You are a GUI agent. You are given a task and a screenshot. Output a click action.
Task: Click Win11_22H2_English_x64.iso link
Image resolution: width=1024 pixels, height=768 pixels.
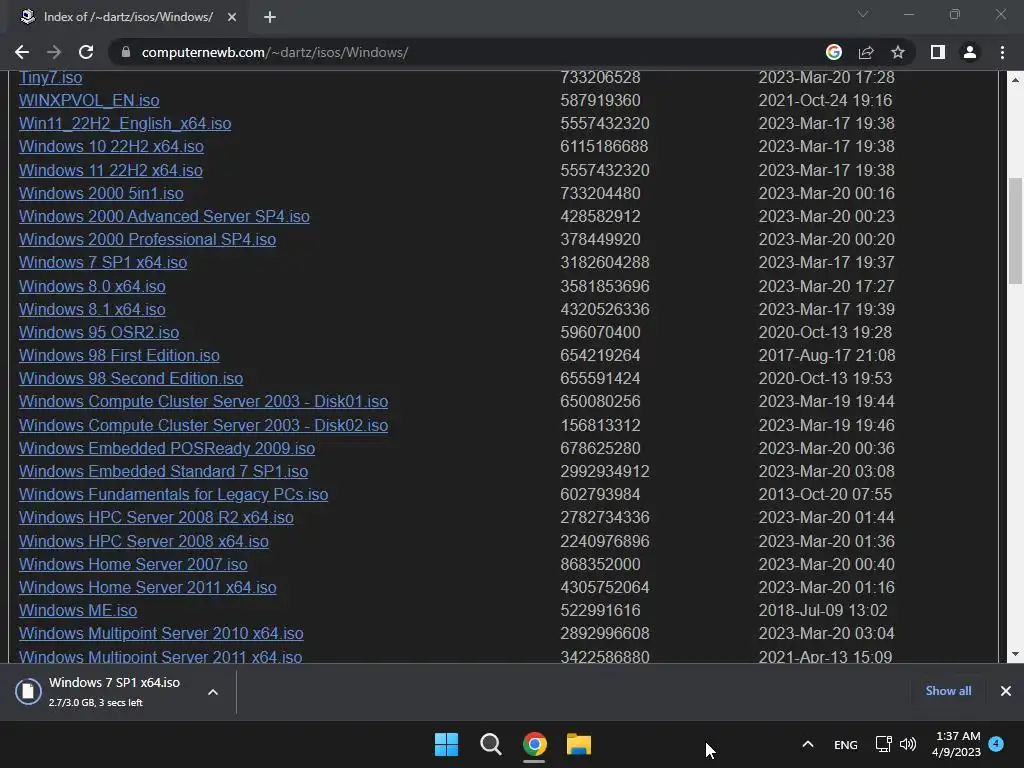(x=125, y=123)
